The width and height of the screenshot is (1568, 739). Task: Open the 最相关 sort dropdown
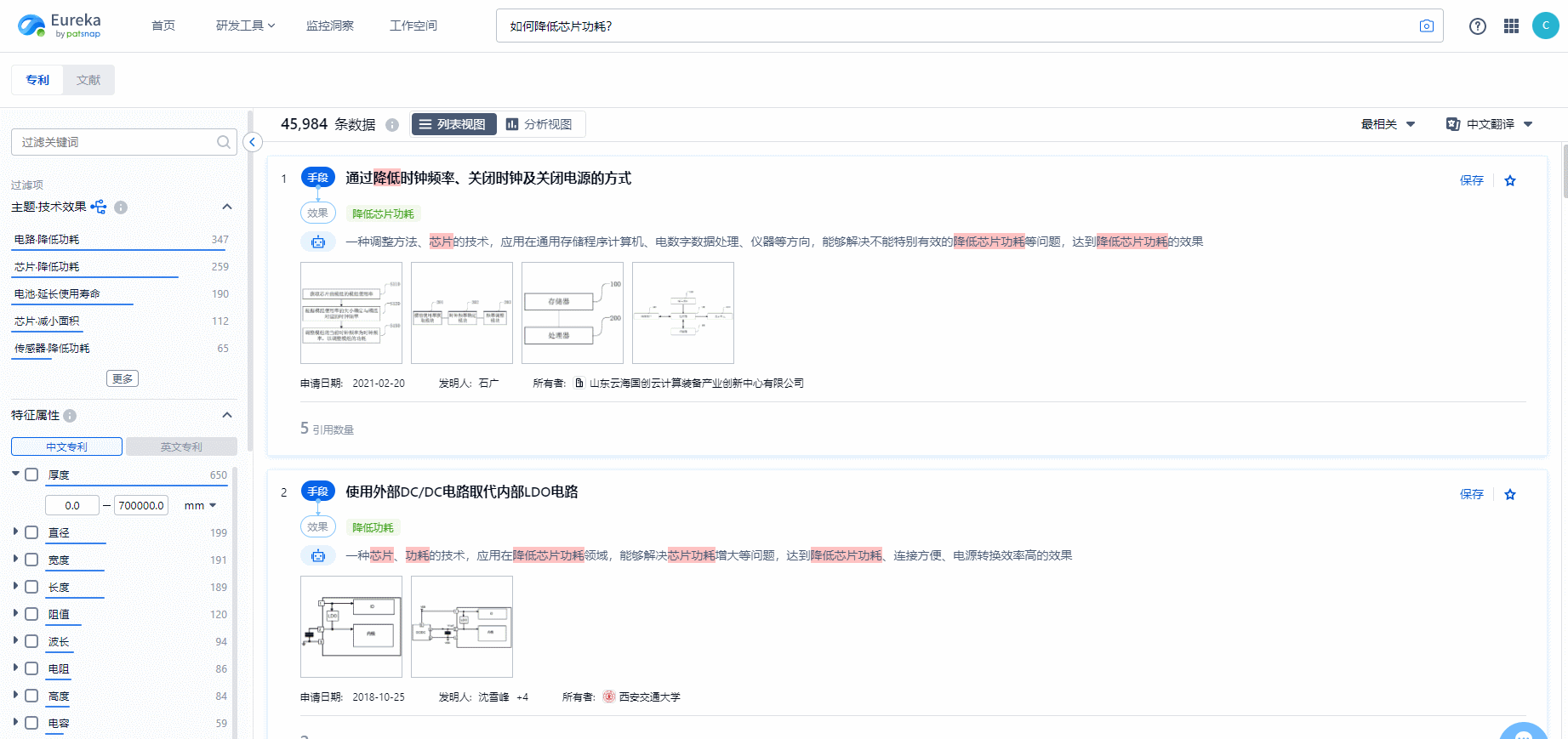[x=1388, y=124]
